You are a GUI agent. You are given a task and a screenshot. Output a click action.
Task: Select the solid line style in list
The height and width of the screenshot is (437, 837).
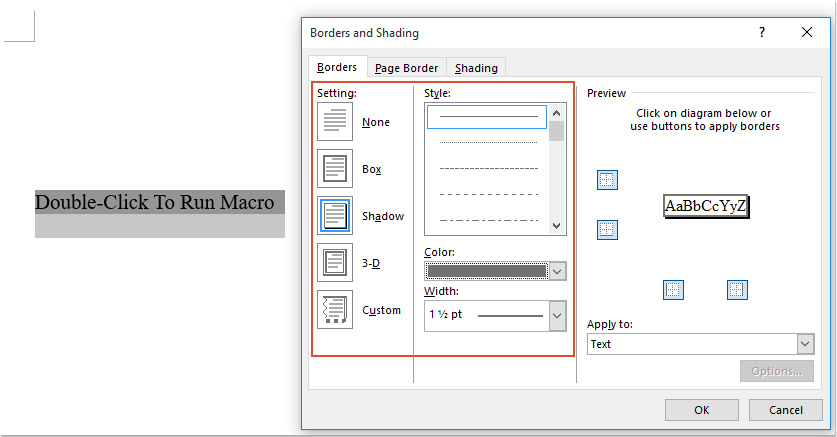[x=488, y=117]
